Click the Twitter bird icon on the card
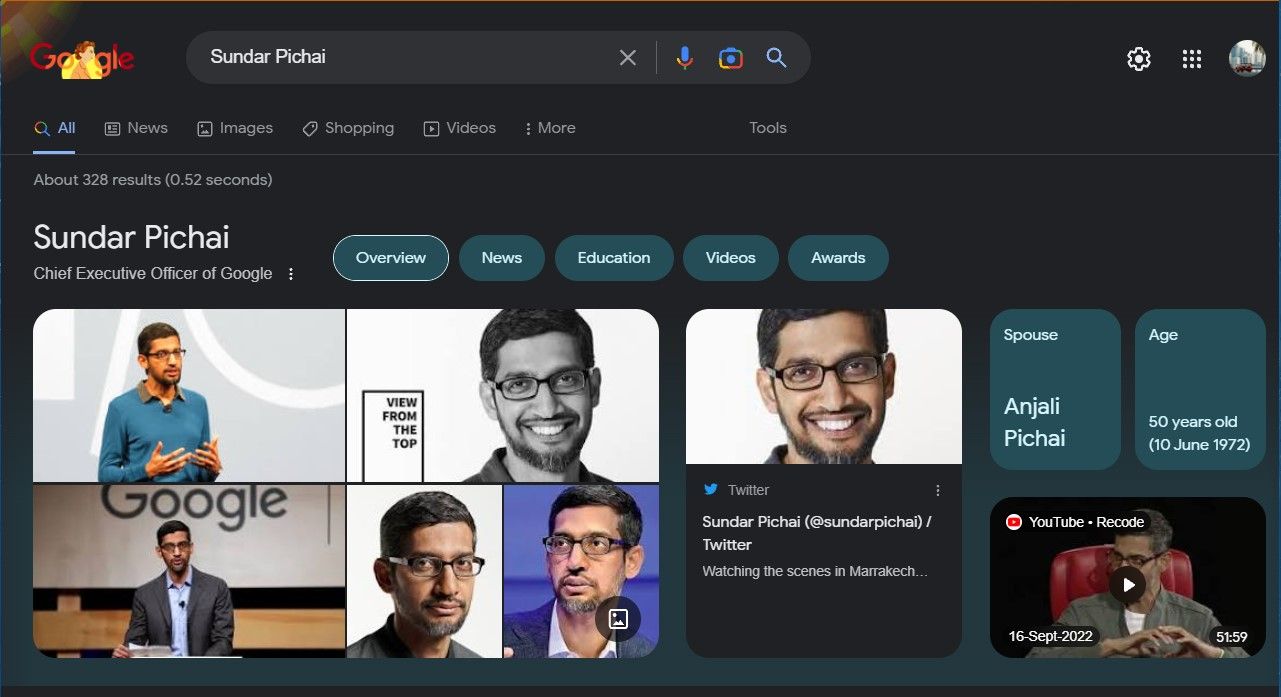Viewport: 1281px width, 697px height. [711, 489]
